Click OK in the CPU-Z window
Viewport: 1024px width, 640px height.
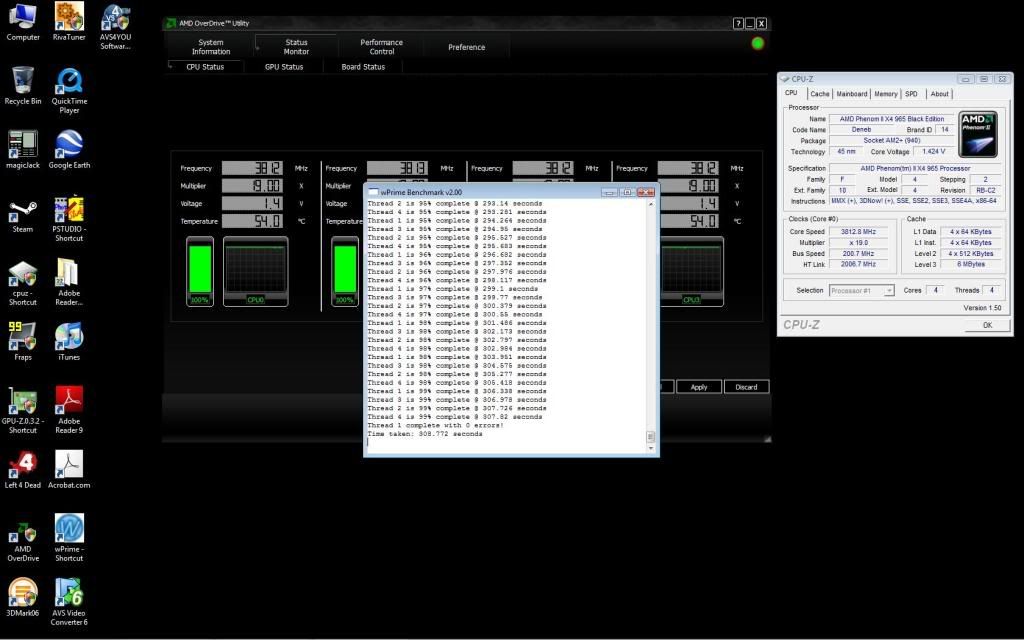tap(987, 325)
